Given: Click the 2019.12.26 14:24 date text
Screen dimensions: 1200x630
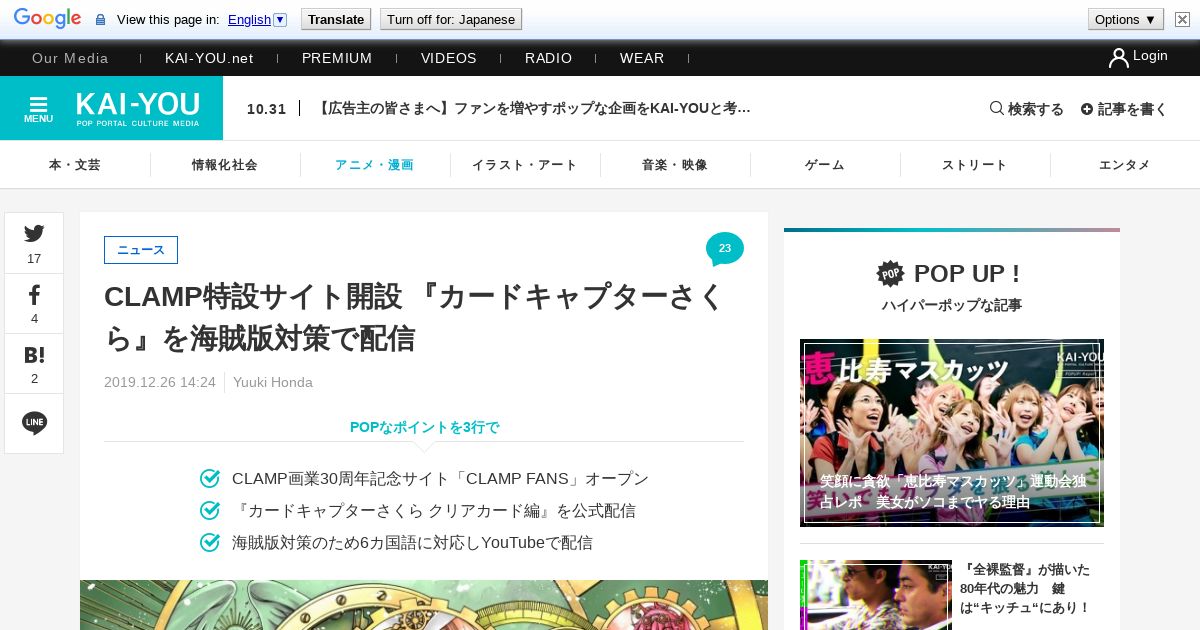Looking at the screenshot, I should coord(160,382).
